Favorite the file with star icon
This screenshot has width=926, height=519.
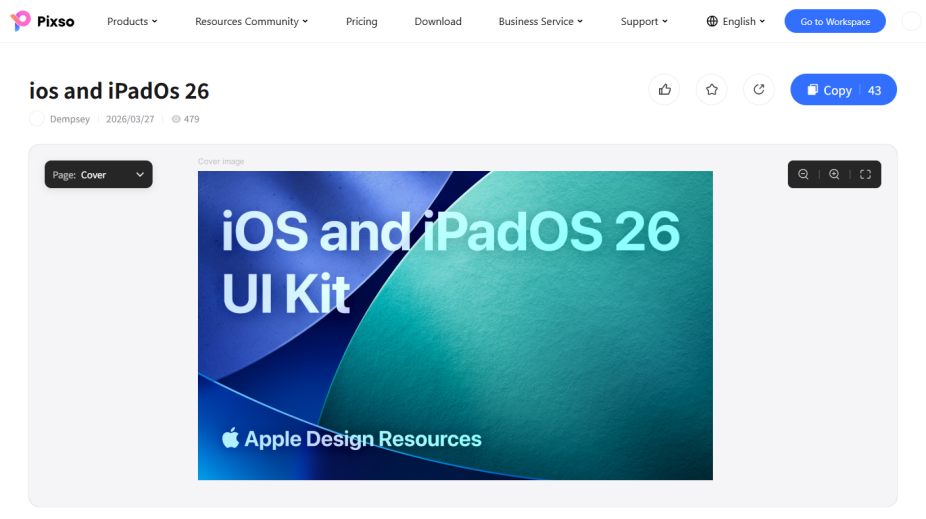(x=712, y=90)
